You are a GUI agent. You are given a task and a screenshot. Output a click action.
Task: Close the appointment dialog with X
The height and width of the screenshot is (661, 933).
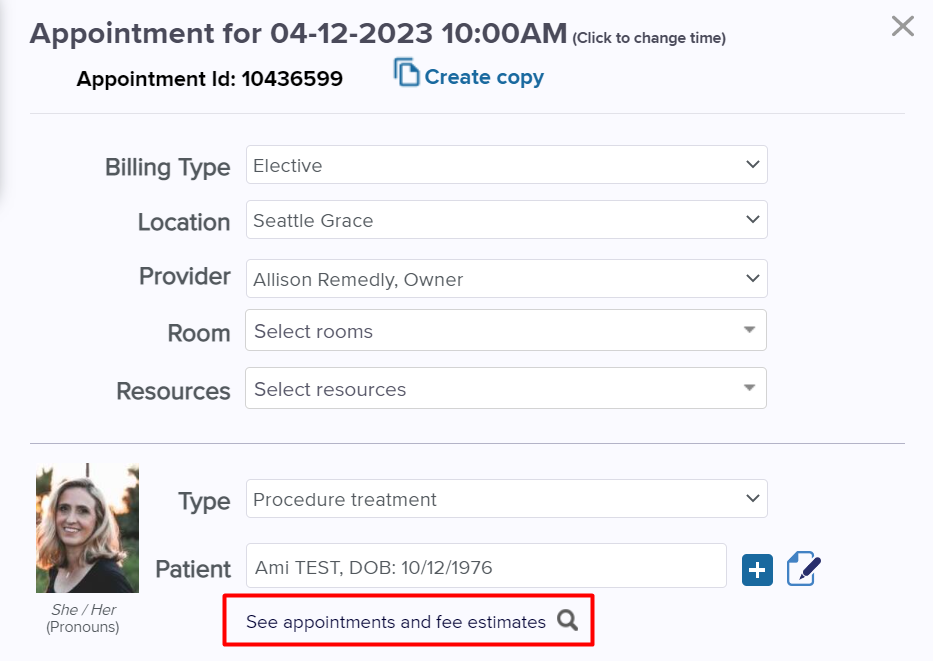[903, 26]
